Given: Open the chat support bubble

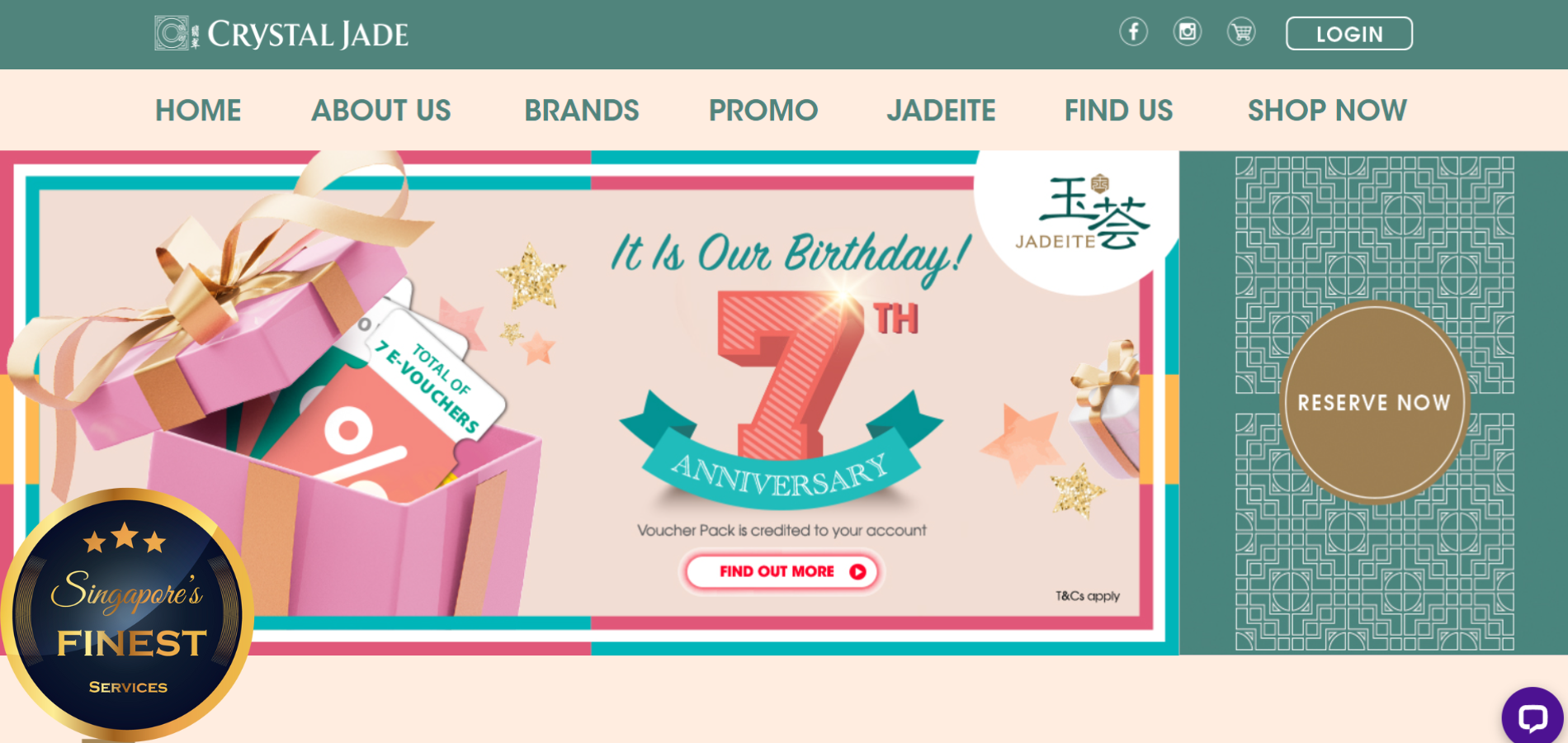Looking at the screenshot, I should pyautogui.click(x=1533, y=717).
